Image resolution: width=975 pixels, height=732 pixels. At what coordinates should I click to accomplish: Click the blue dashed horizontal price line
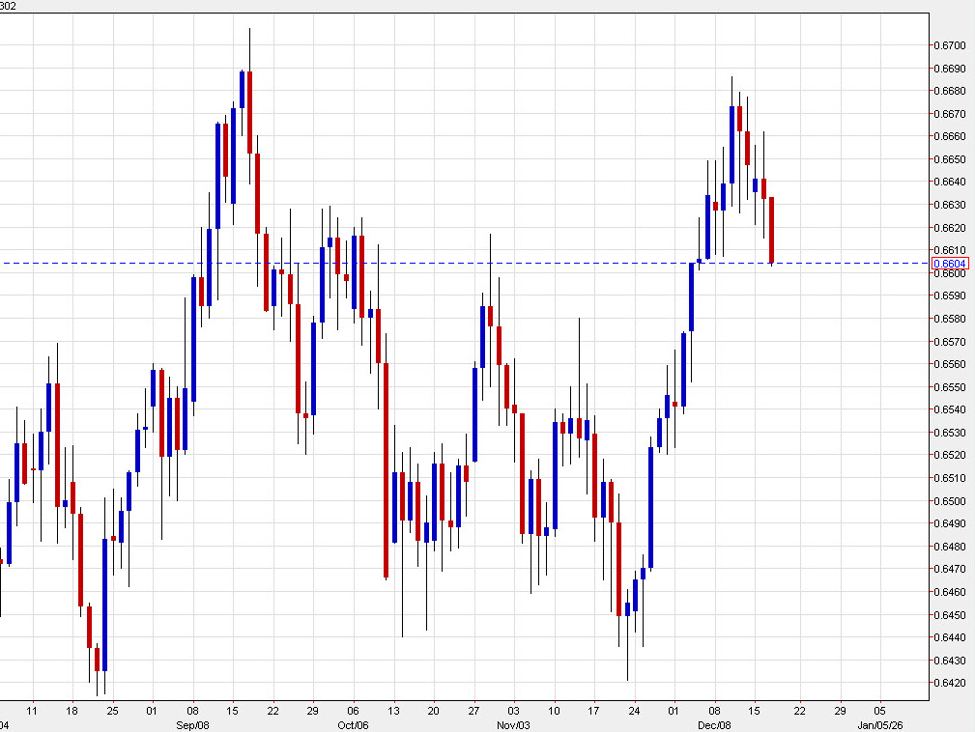point(500,263)
